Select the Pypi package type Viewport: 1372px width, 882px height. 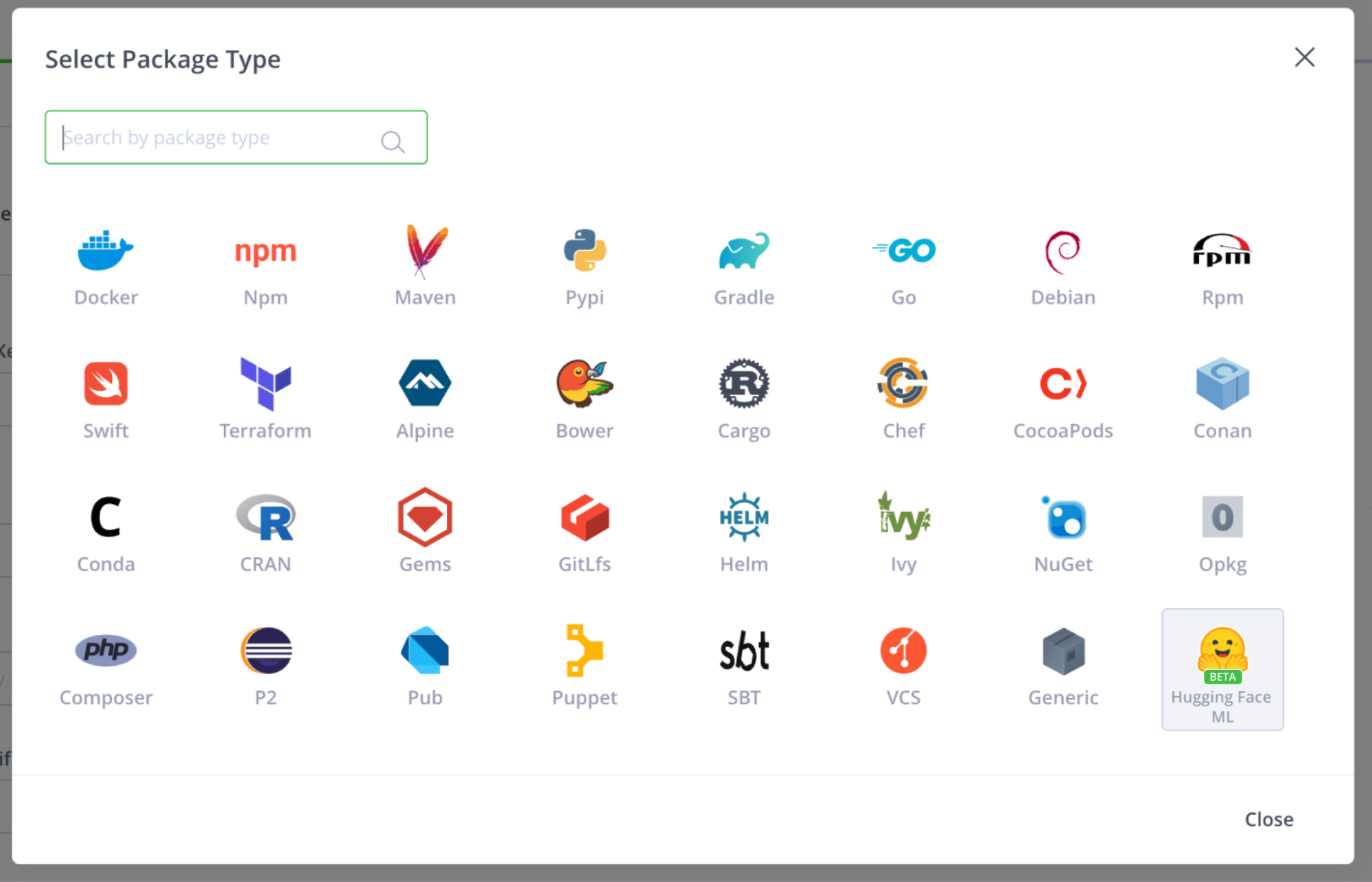click(584, 268)
